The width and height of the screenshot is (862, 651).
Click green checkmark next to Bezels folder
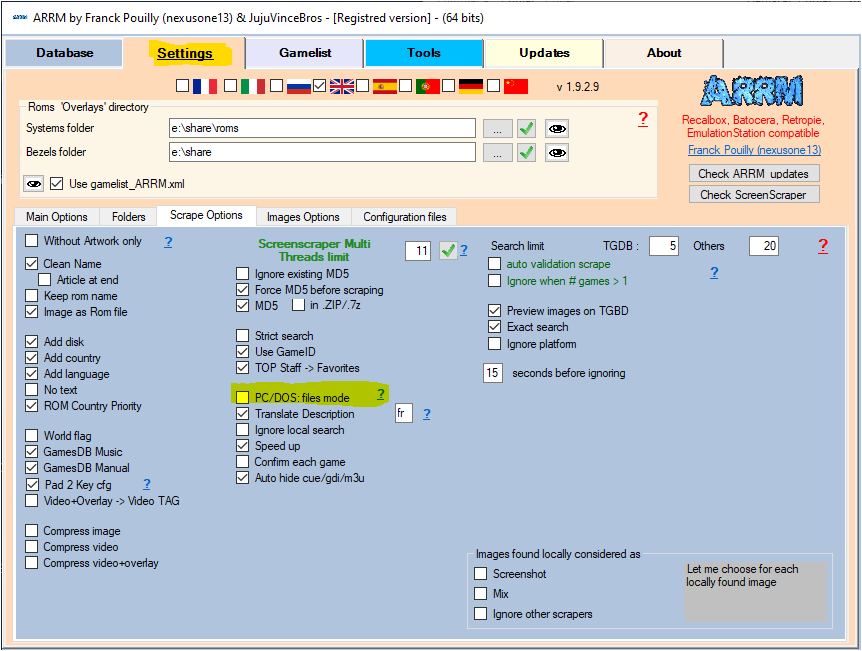pyautogui.click(x=526, y=153)
